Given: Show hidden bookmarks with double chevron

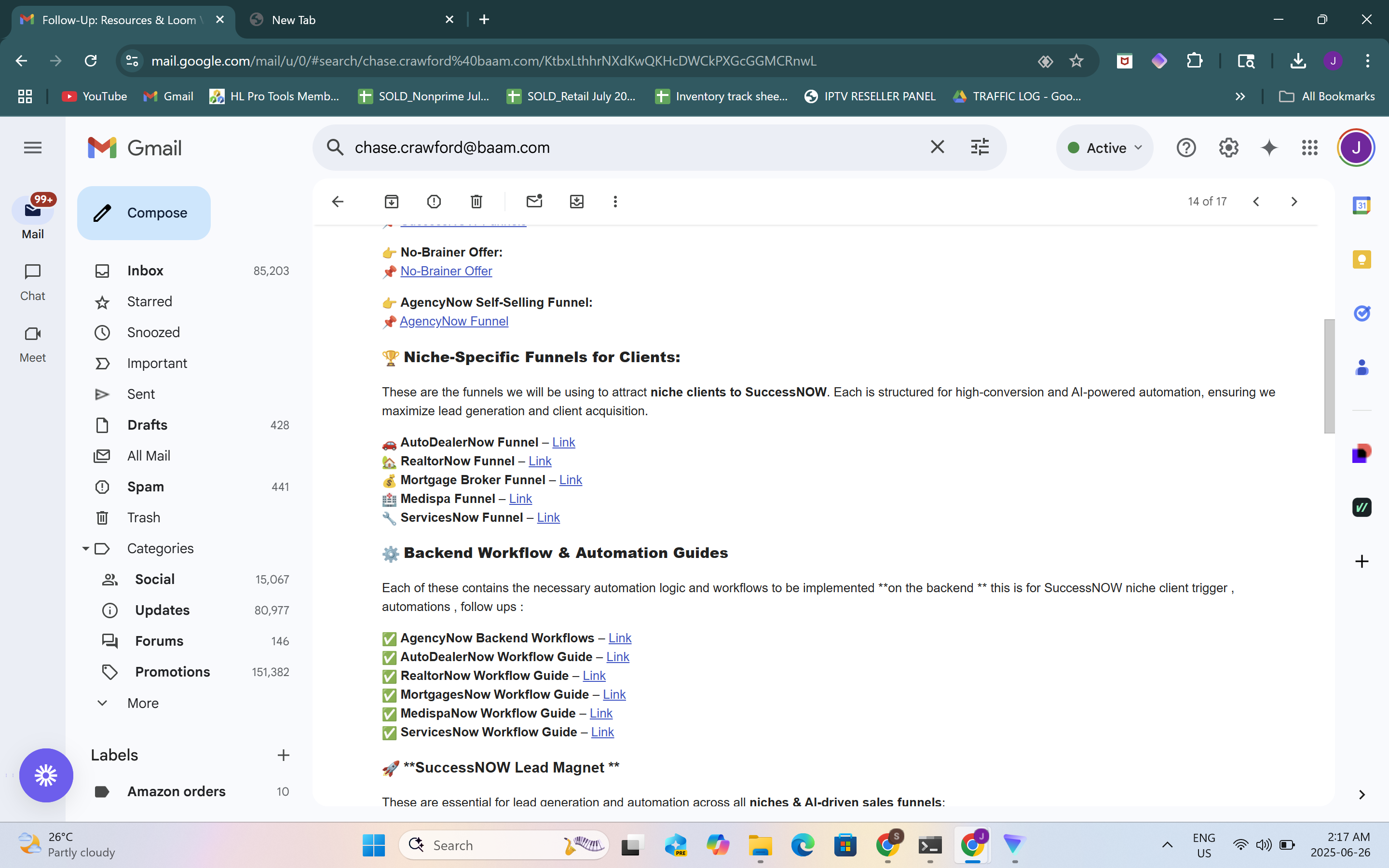Looking at the screenshot, I should pos(1240,96).
